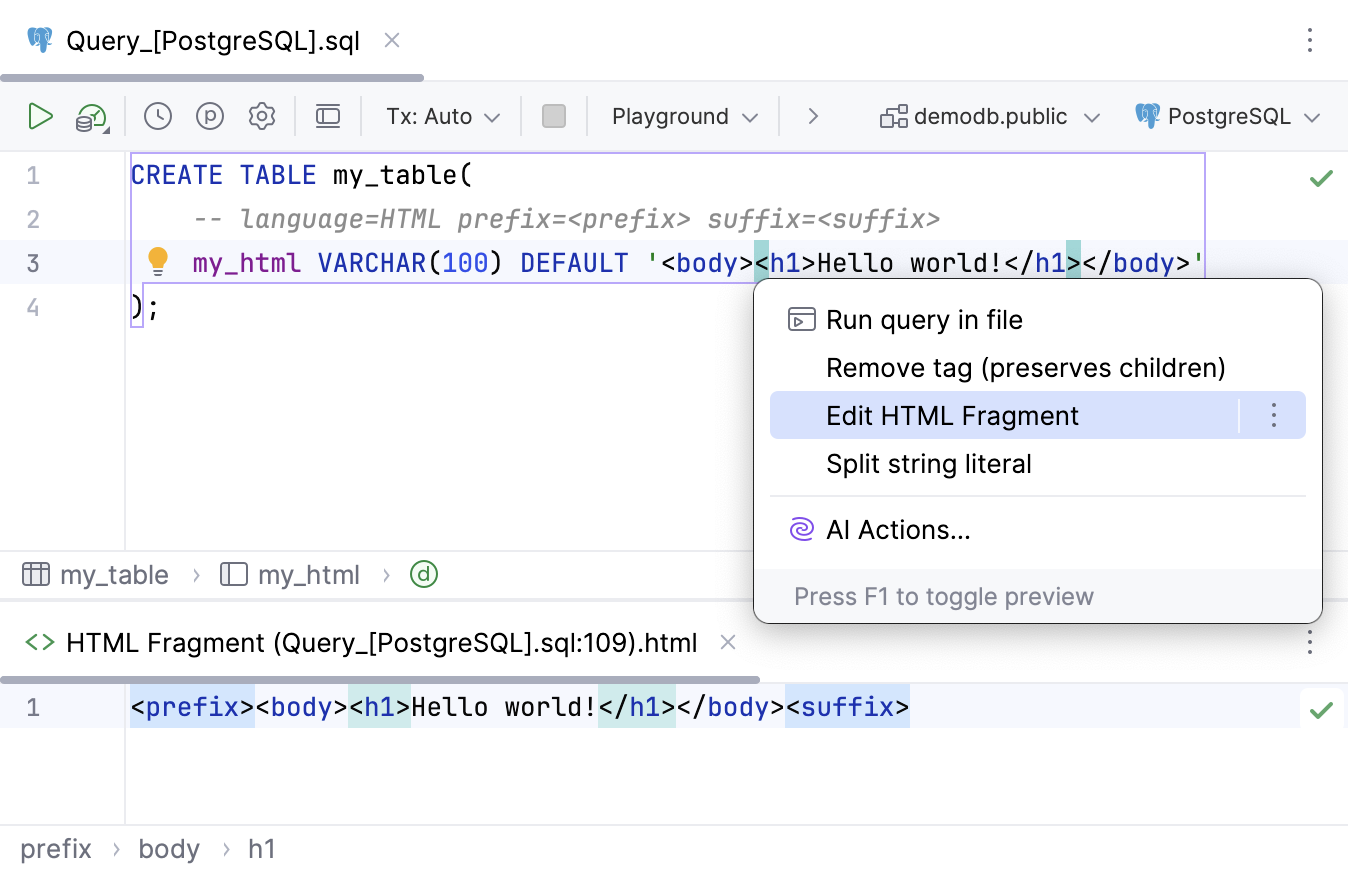
Task: Select Edit HTML Fragment from the context menu
Action: (952, 415)
